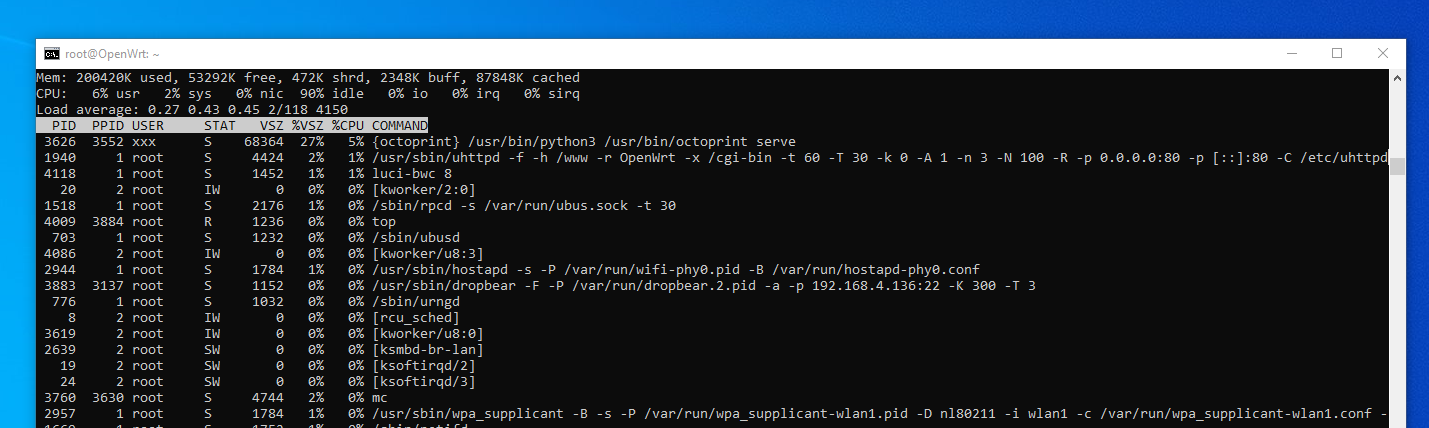The image size is (1429, 428).
Task: Click the uhttpd process line
Action: (x=712, y=158)
